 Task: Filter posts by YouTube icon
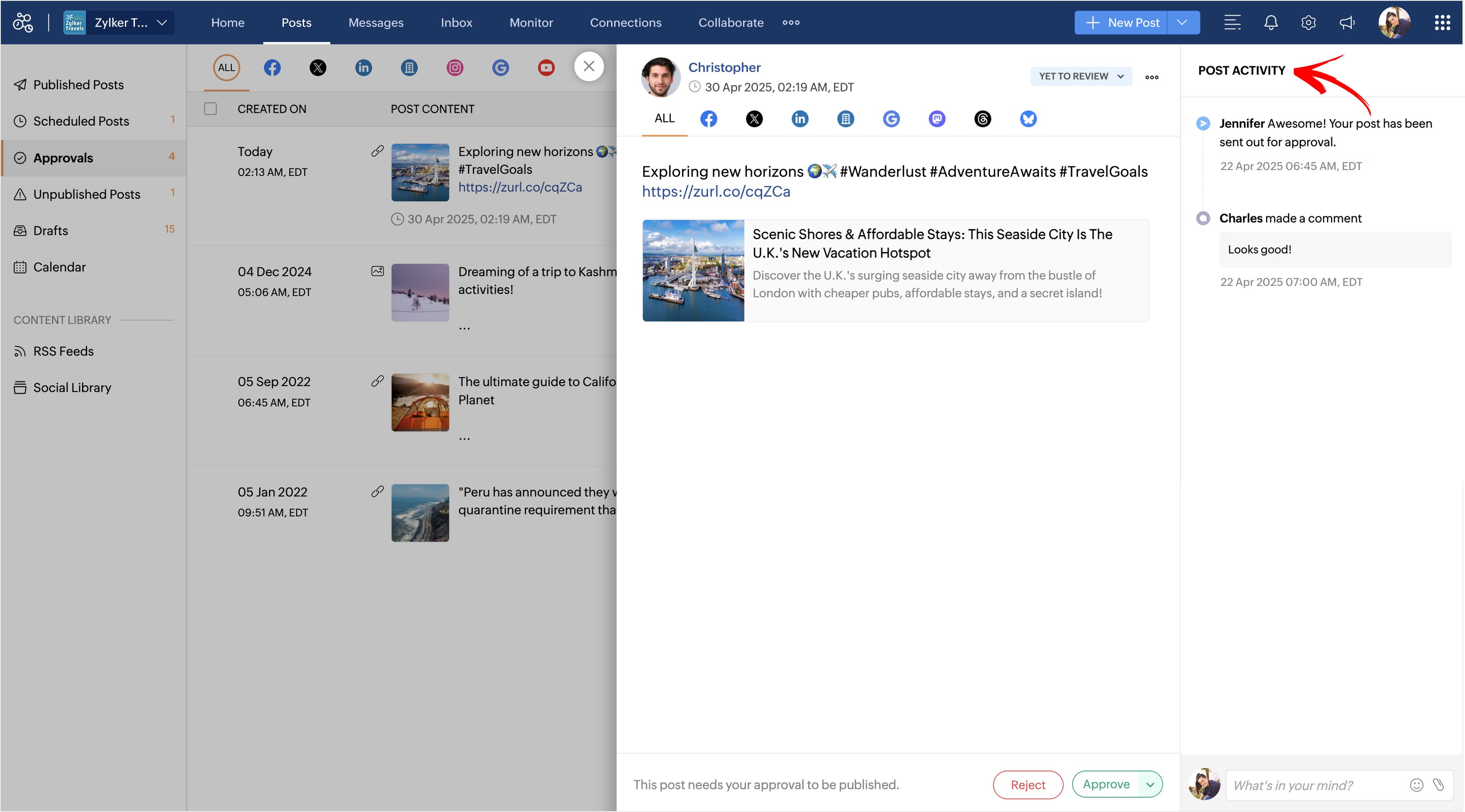(x=546, y=68)
